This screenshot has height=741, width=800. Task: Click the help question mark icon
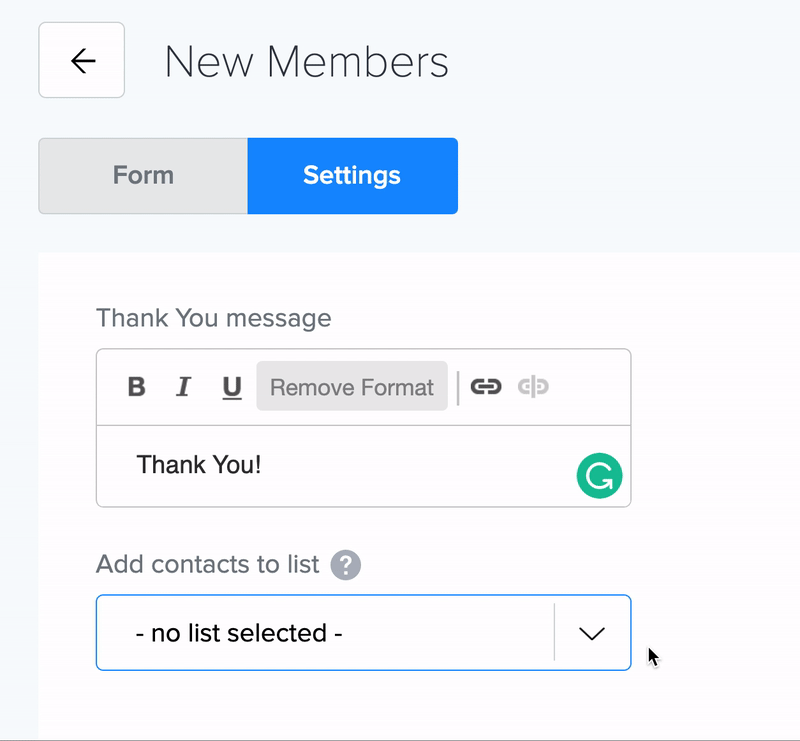346,565
